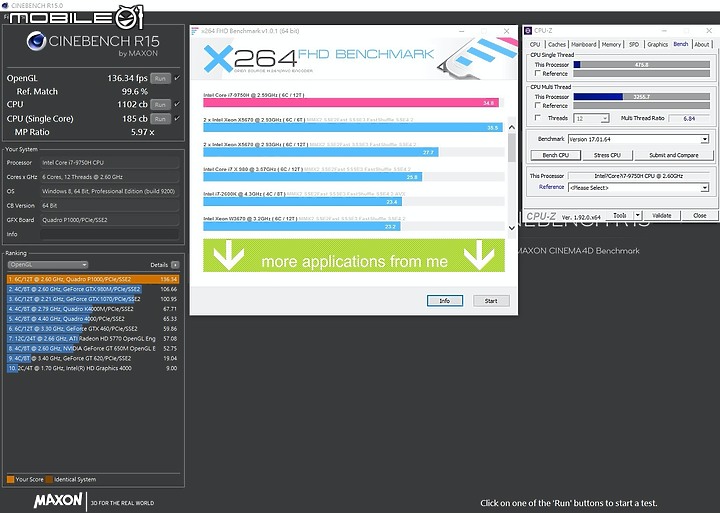
Task: Click the x264 results scrollbar thumb
Action: [512, 147]
